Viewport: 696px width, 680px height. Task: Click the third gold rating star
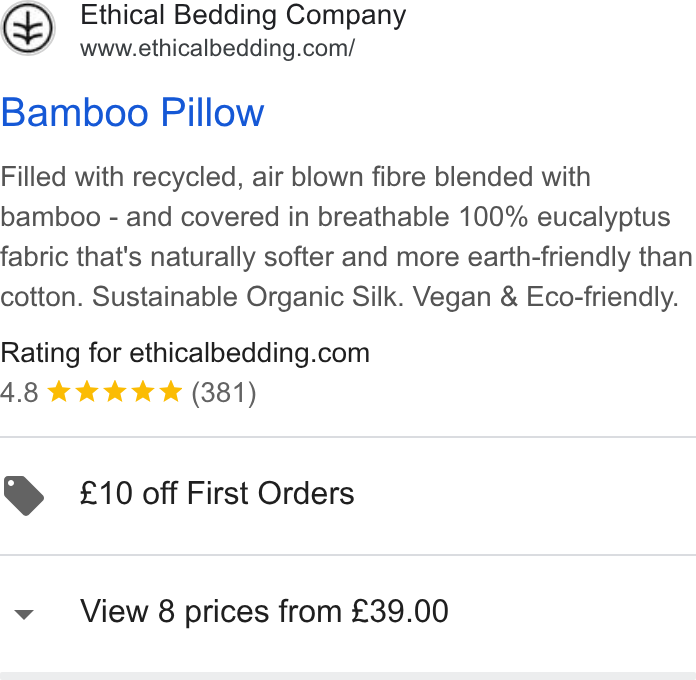115,392
